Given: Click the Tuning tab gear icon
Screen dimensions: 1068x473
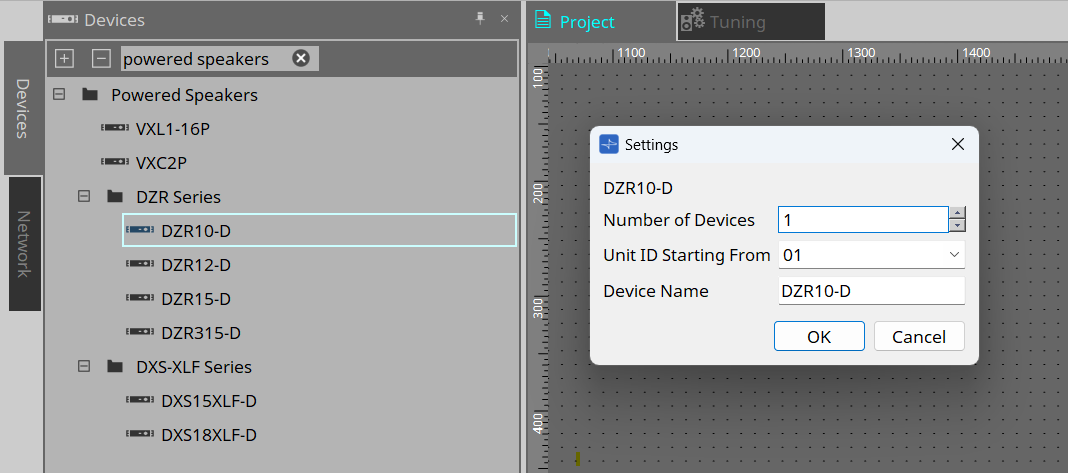Looking at the screenshot, I should click(693, 20).
